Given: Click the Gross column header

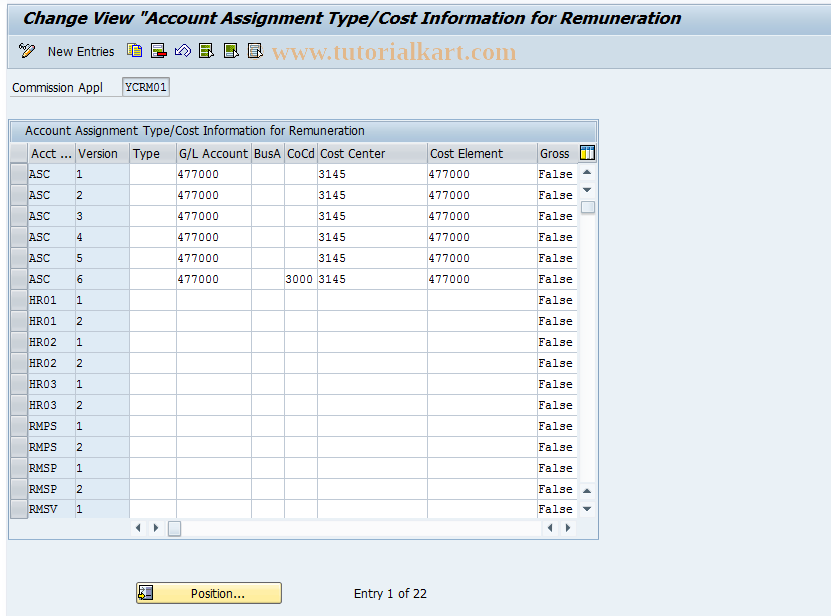Looking at the screenshot, I should [x=556, y=153].
